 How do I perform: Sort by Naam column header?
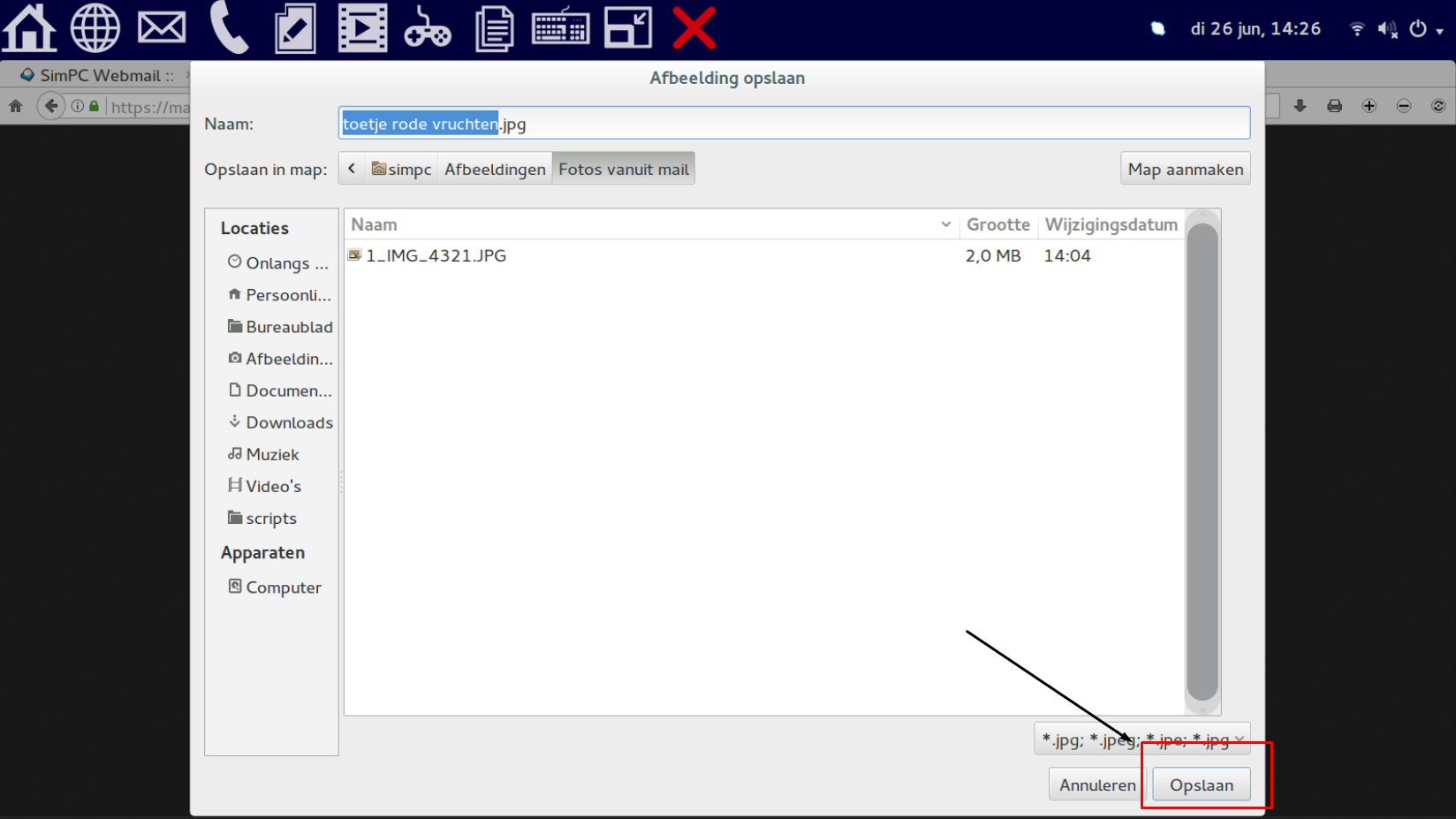tap(652, 224)
